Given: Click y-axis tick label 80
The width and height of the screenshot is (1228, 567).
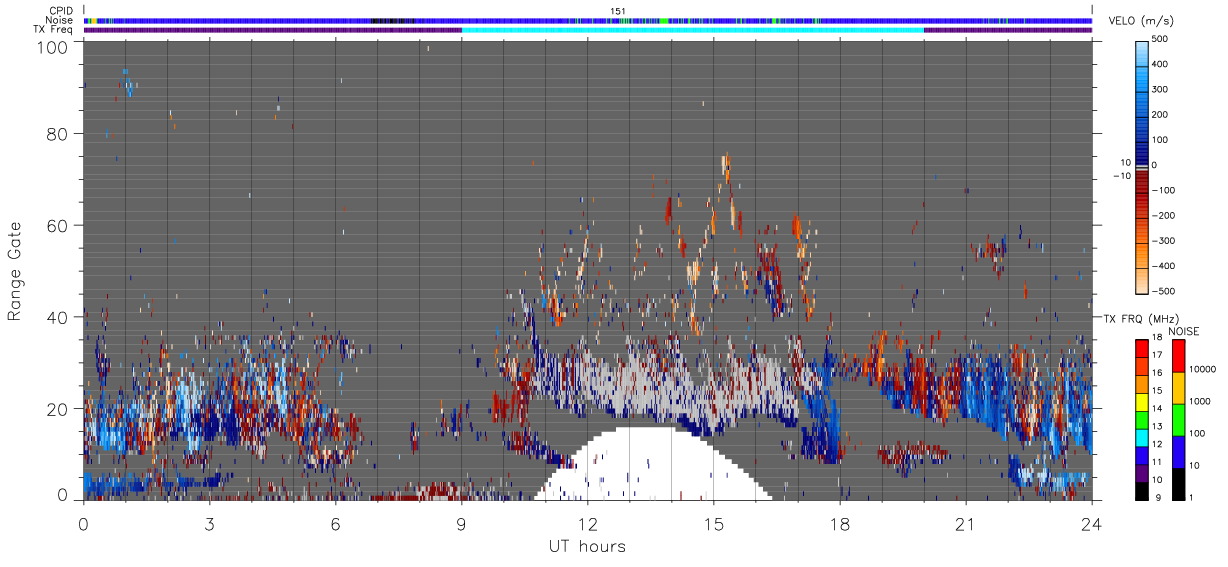Looking at the screenshot, I should tap(58, 134).
